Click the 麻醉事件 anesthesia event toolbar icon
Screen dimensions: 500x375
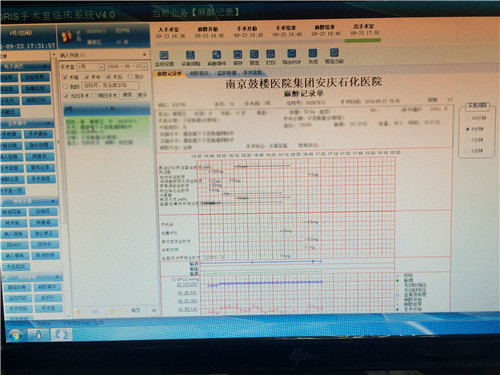click(217, 55)
